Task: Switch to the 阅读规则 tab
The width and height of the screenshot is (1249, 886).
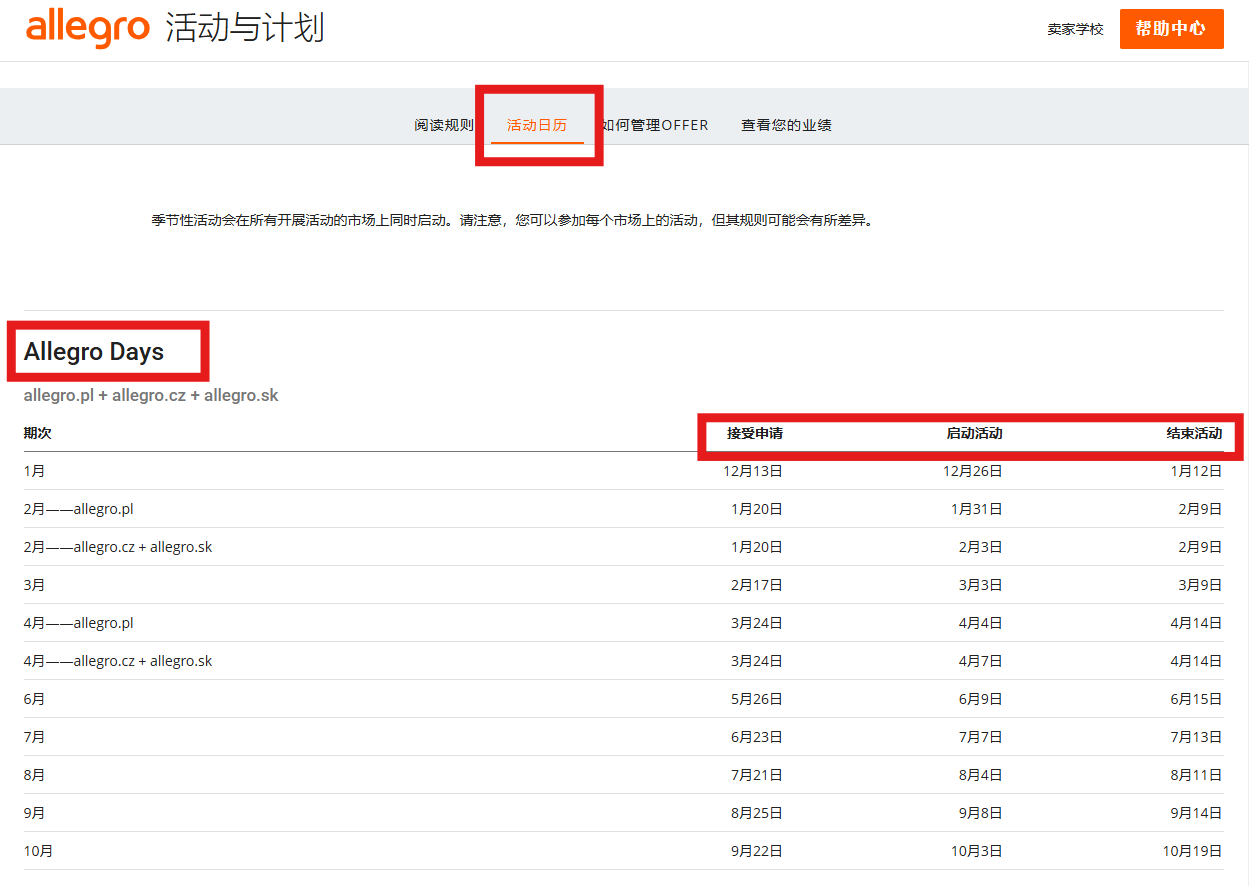Action: pyautogui.click(x=443, y=125)
